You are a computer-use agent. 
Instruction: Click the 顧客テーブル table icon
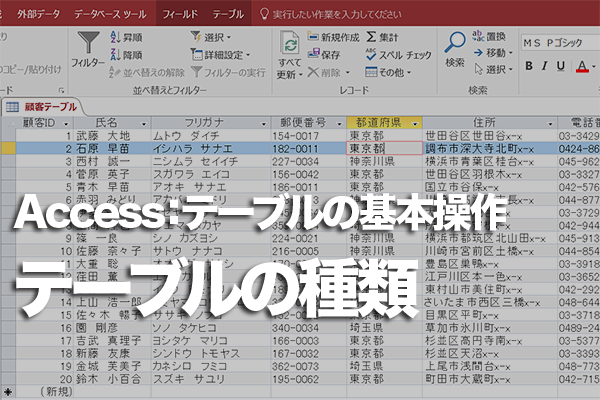[12, 107]
